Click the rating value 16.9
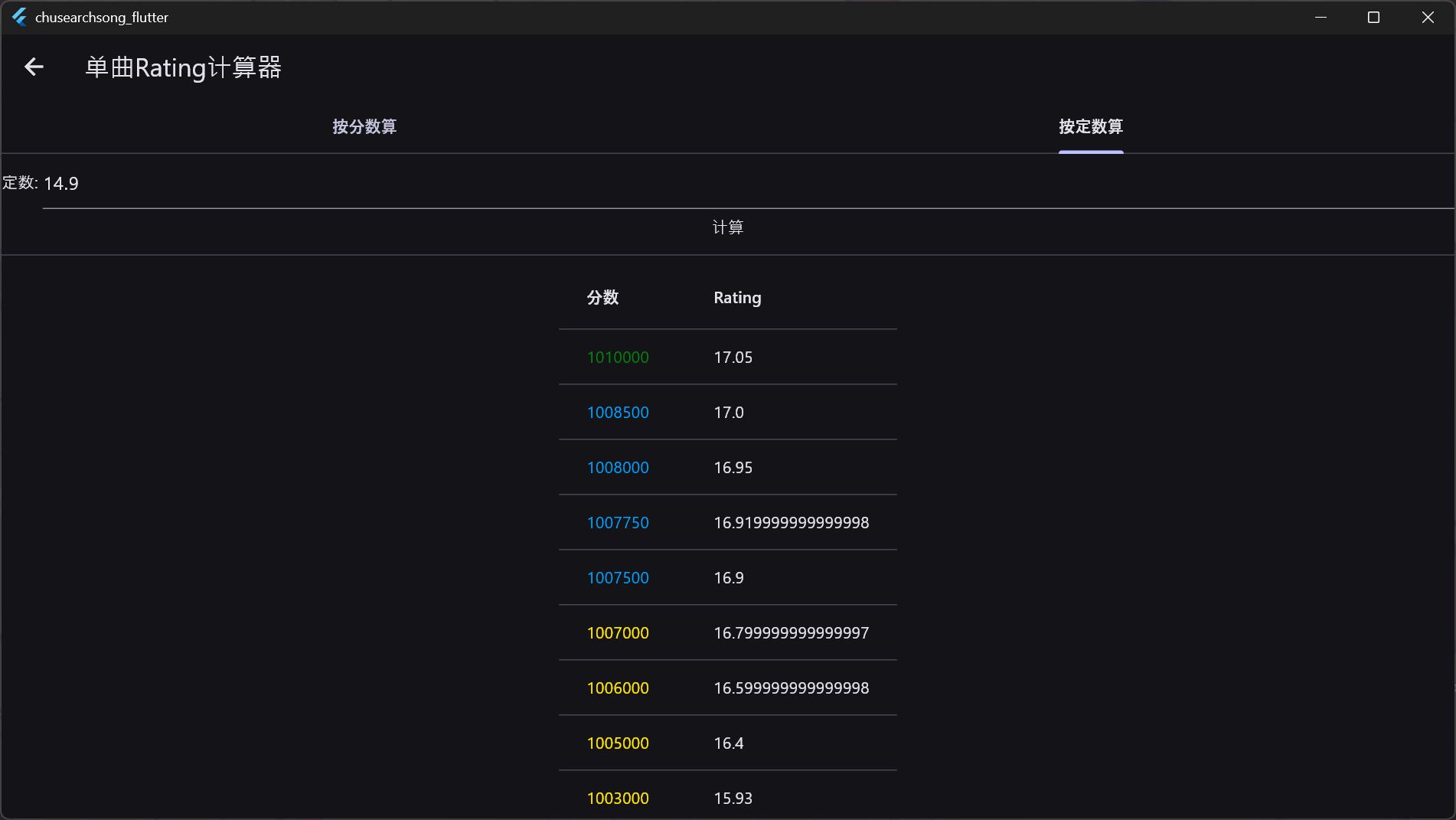Viewport: 1456px width, 820px height. (728, 578)
